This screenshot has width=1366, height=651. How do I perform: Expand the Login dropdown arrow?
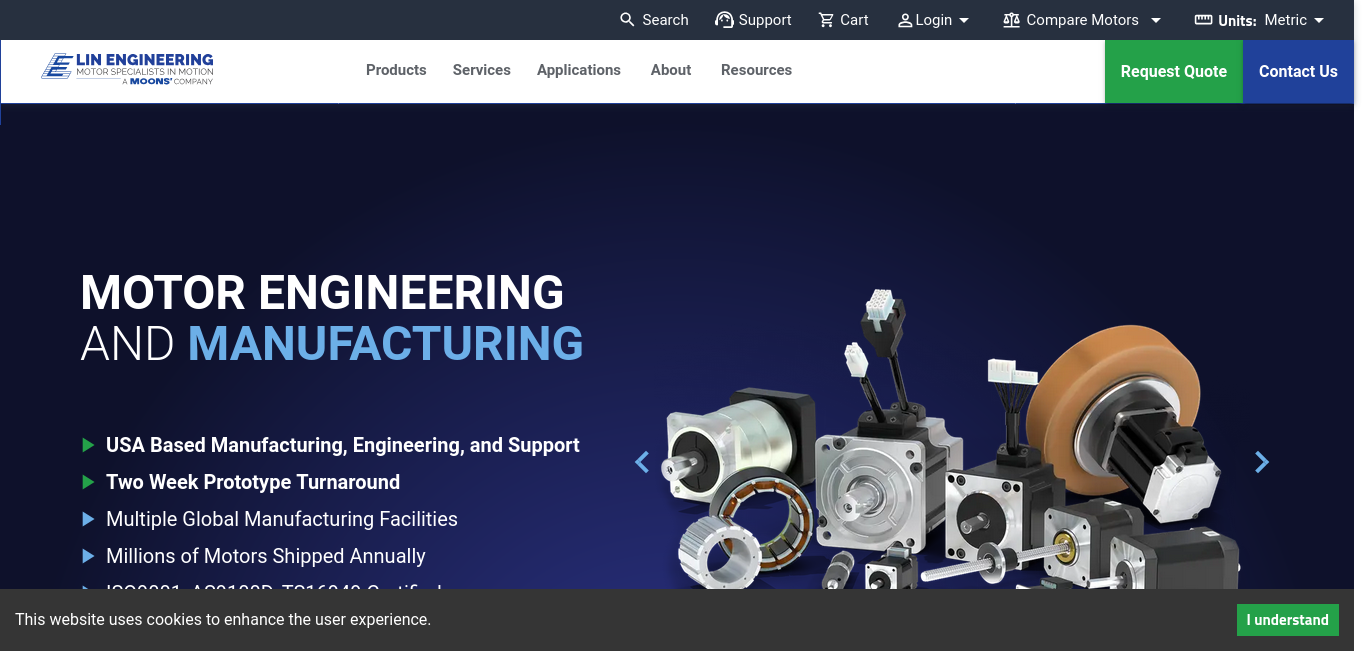click(964, 20)
